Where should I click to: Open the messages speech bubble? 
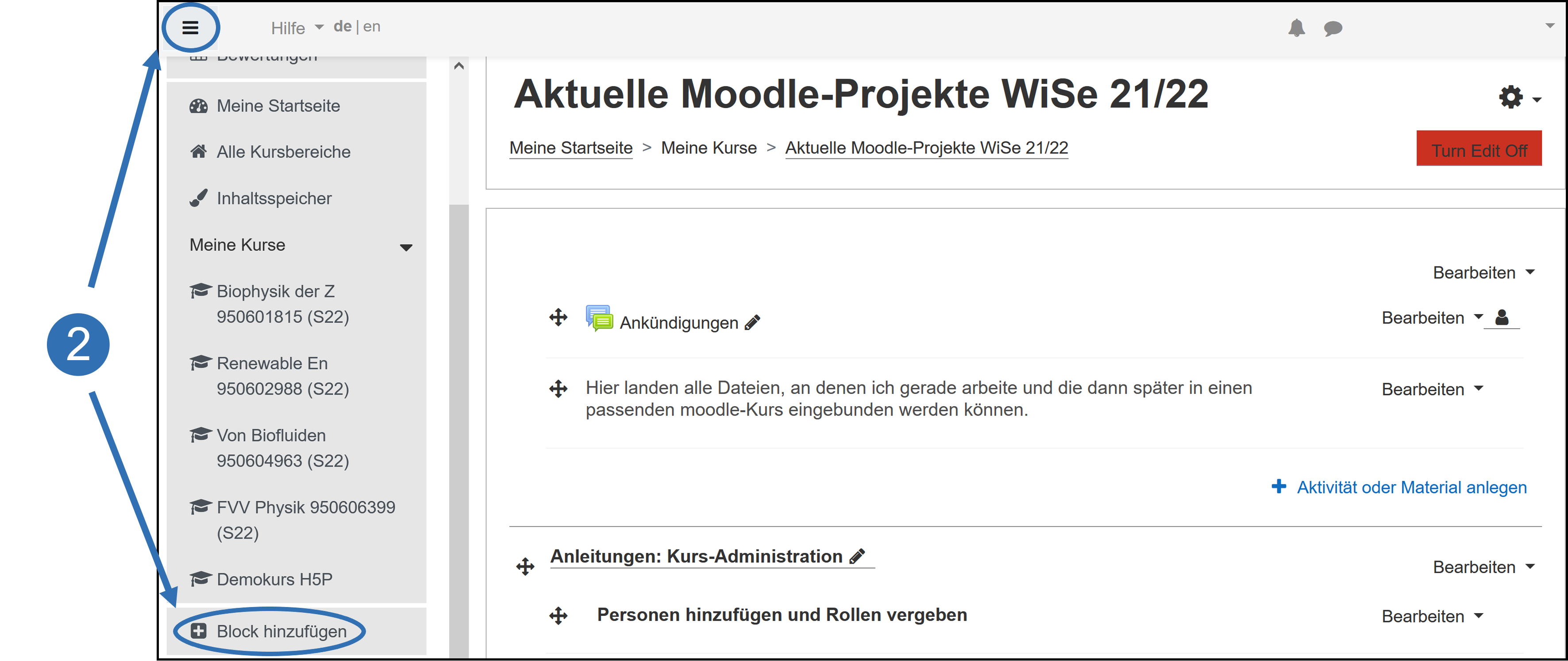point(1333,29)
